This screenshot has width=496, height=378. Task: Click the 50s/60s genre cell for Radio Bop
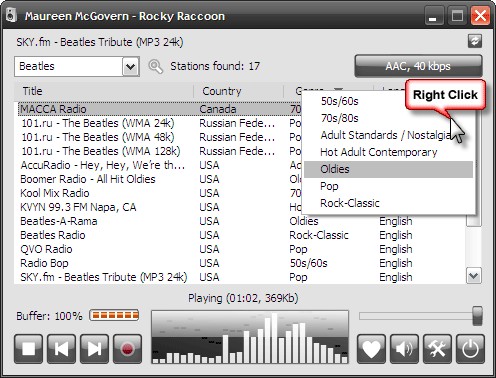click(309, 263)
